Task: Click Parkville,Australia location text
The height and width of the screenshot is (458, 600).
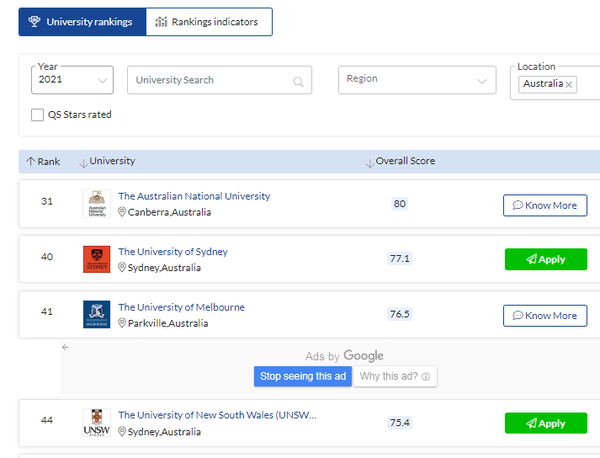Action: [x=168, y=324]
